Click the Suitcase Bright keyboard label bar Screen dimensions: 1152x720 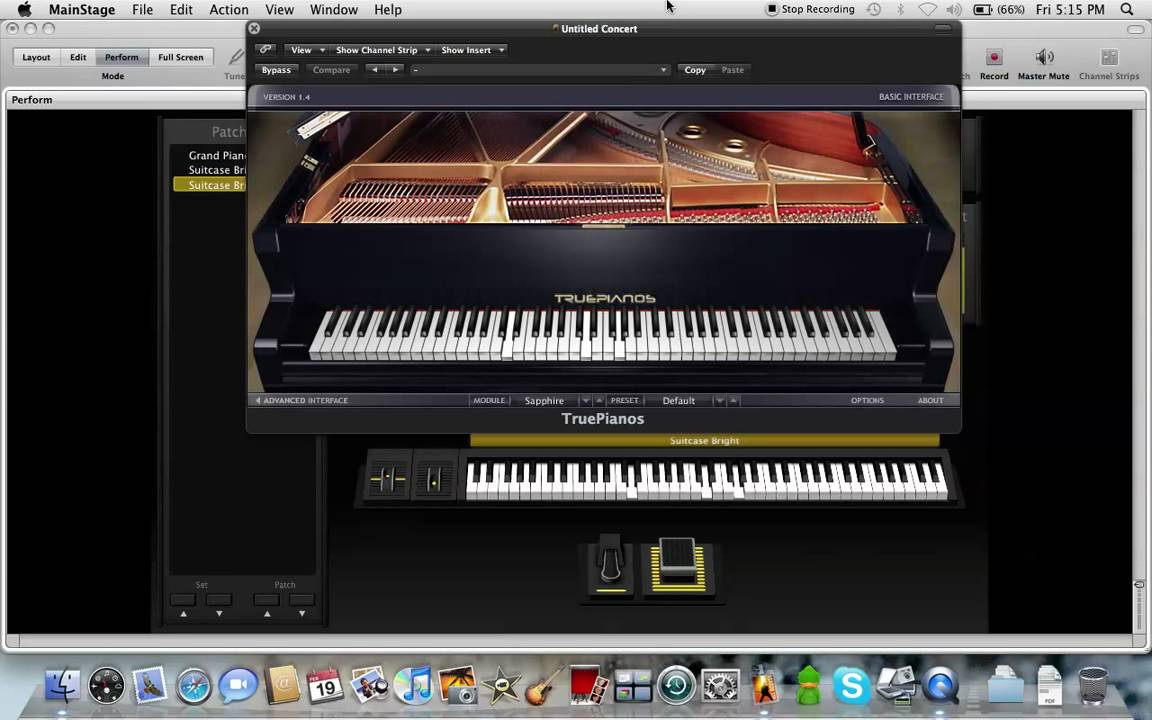pyautogui.click(x=705, y=441)
